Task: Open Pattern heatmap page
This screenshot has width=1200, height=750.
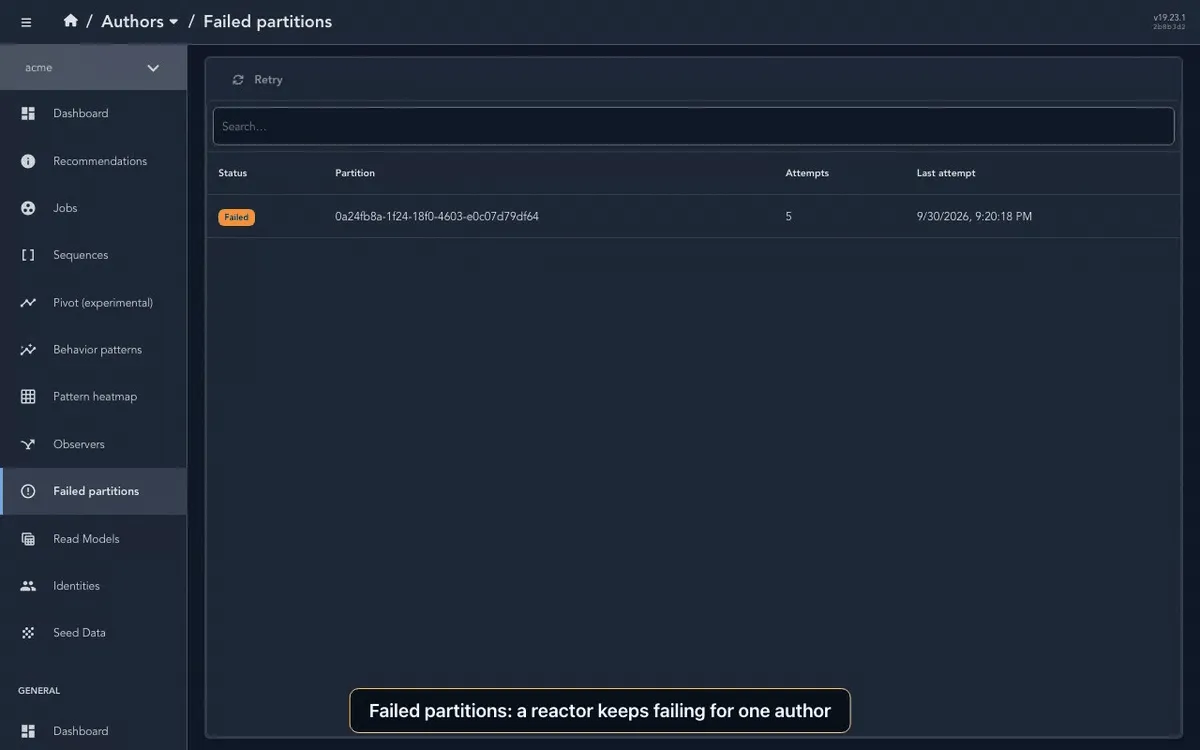Action: click(x=93, y=397)
